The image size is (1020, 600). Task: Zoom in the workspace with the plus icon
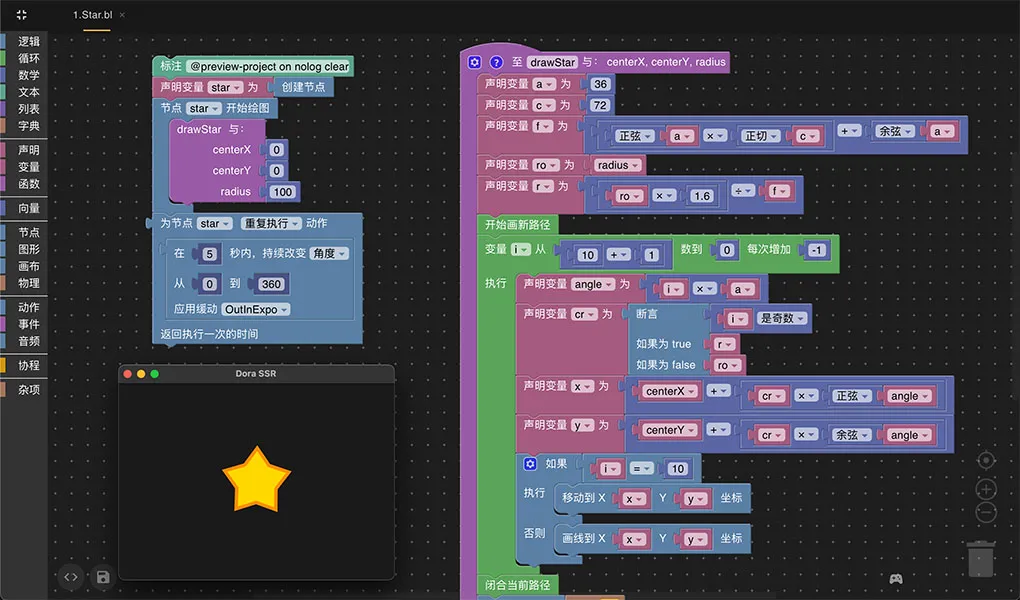(x=986, y=489)
